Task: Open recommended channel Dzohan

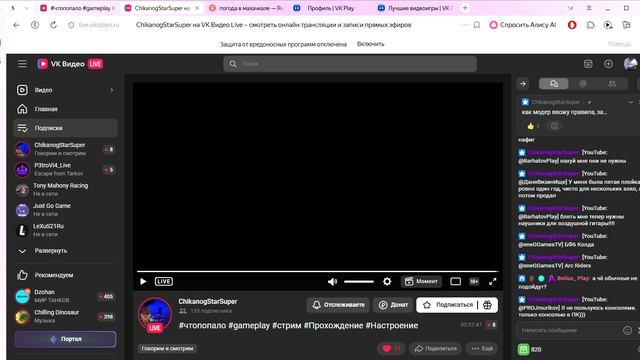Action: coord(65,296)
